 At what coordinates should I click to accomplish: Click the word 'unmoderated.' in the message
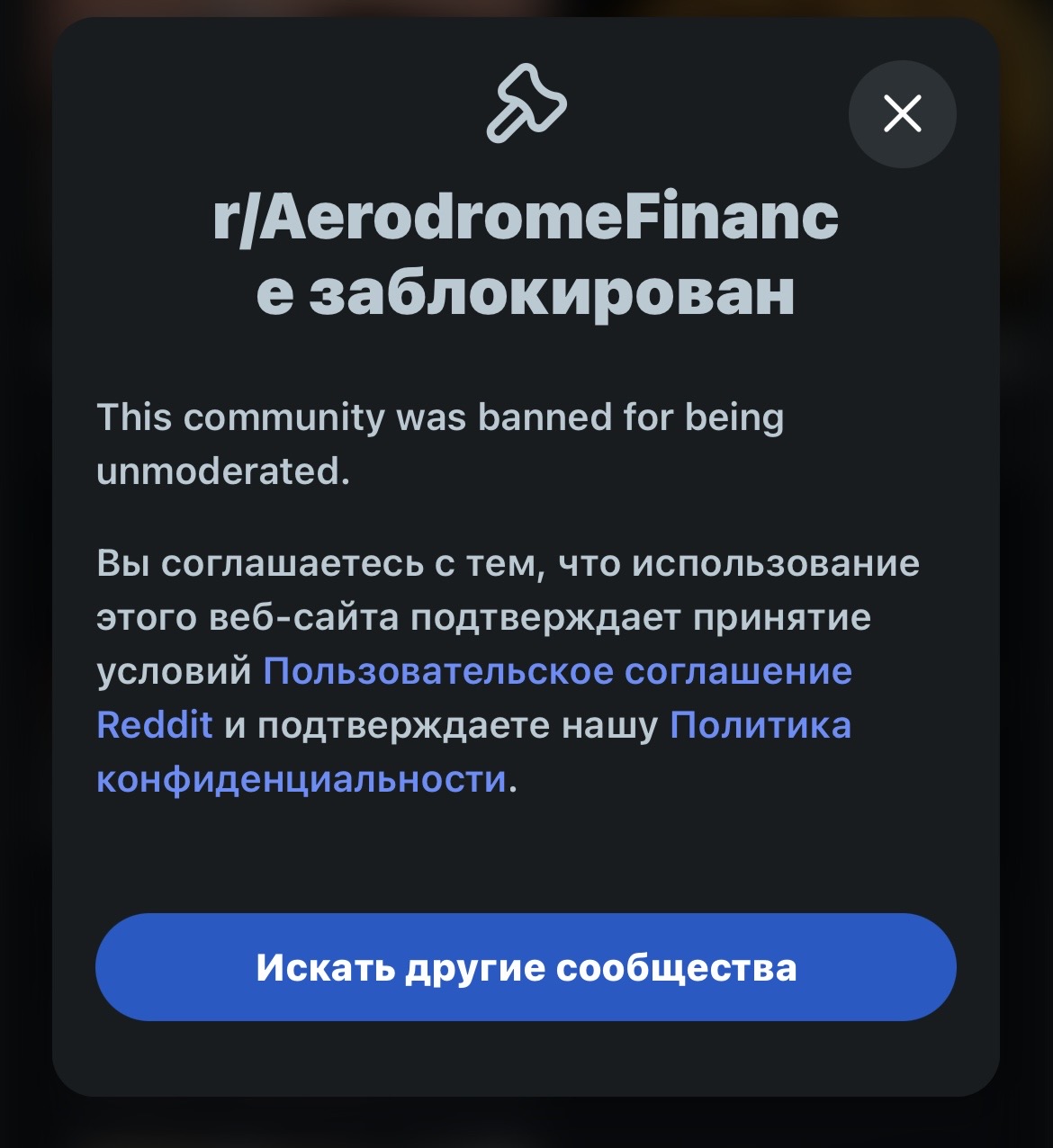click(x=223, y=471)
